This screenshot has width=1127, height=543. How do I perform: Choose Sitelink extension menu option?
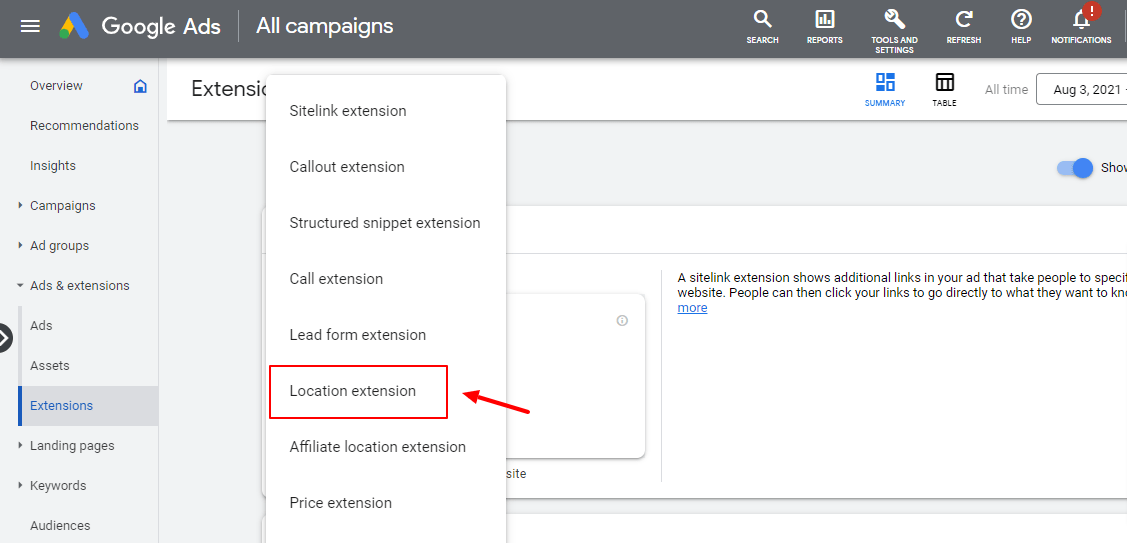348,111
